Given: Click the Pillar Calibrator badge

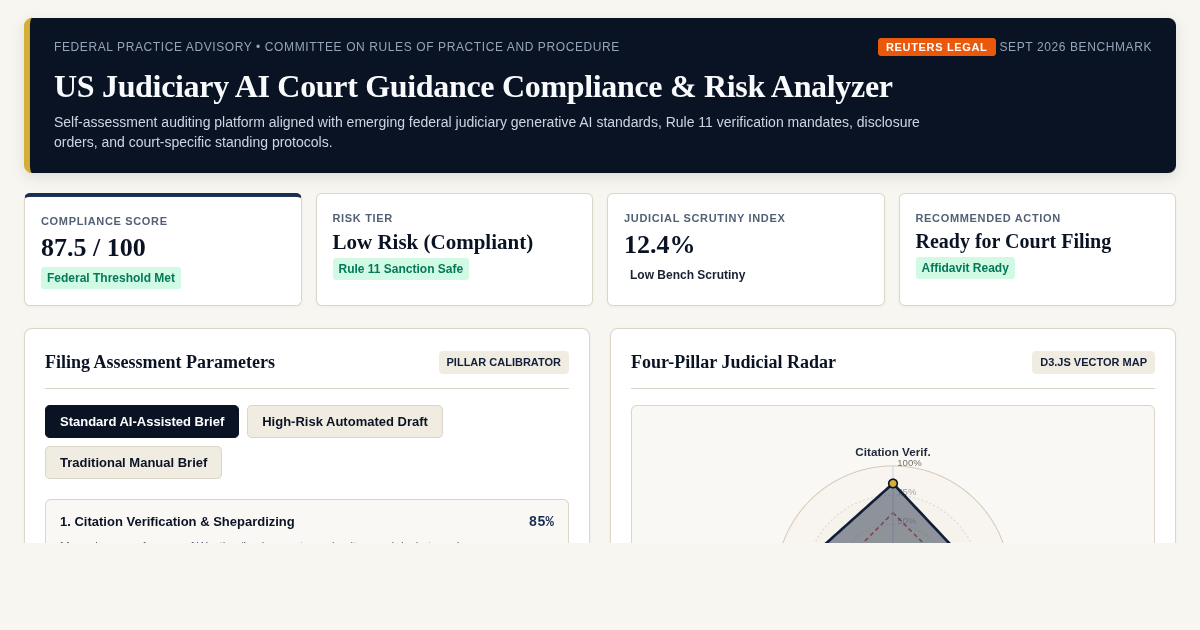Looking at the screenshot, I should click(504, 362).
